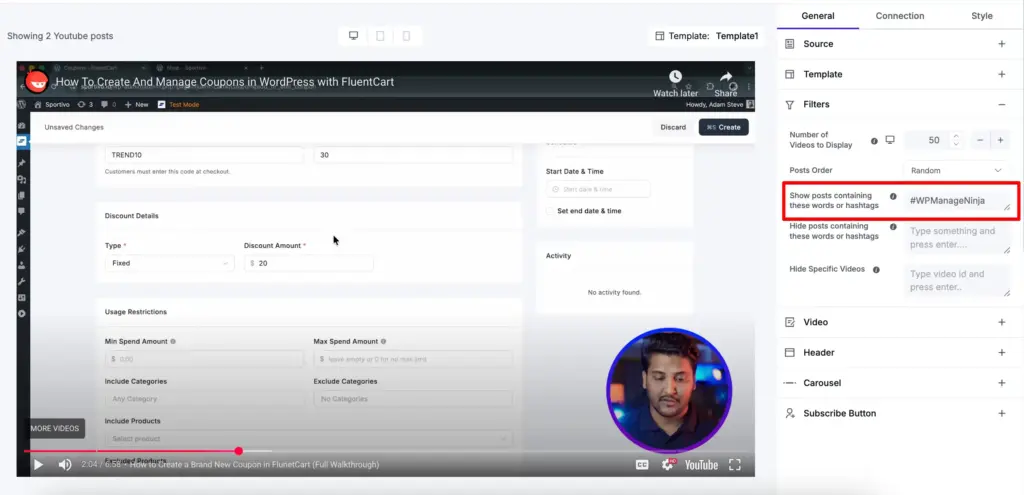Click the device icon beside Number of Videos
Screen dimensions: 1024x495
pos(889,140)
